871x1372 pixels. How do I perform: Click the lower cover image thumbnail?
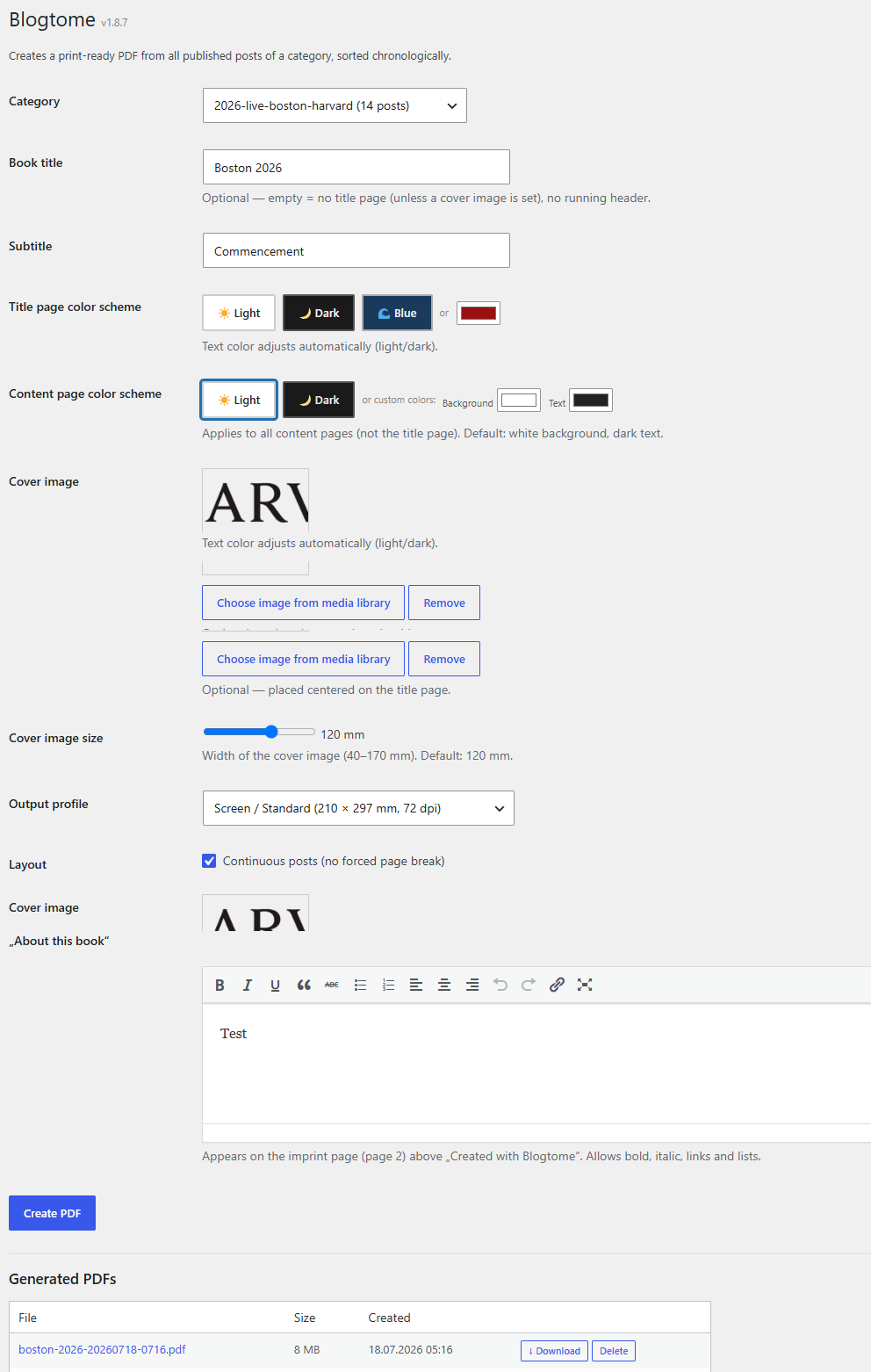pyautogui.click(x=256, y=913)
